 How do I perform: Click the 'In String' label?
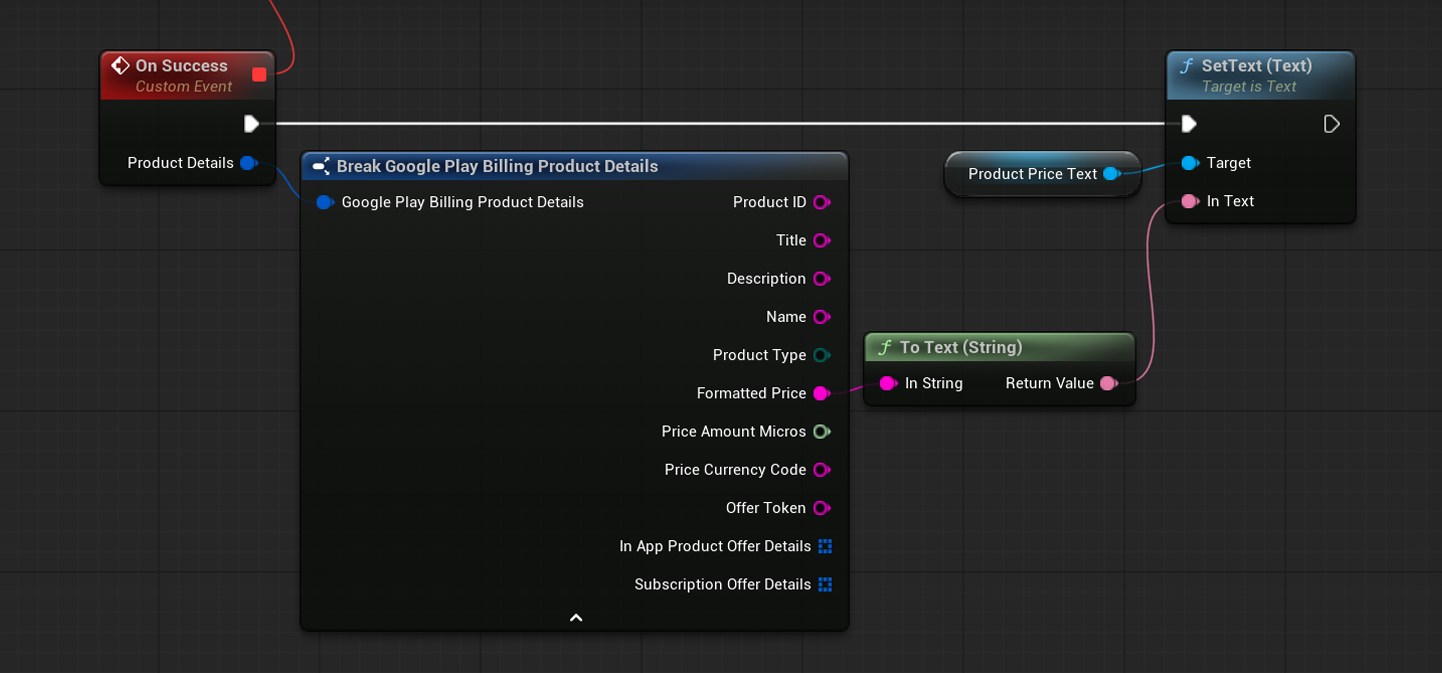tap(934, 383)
